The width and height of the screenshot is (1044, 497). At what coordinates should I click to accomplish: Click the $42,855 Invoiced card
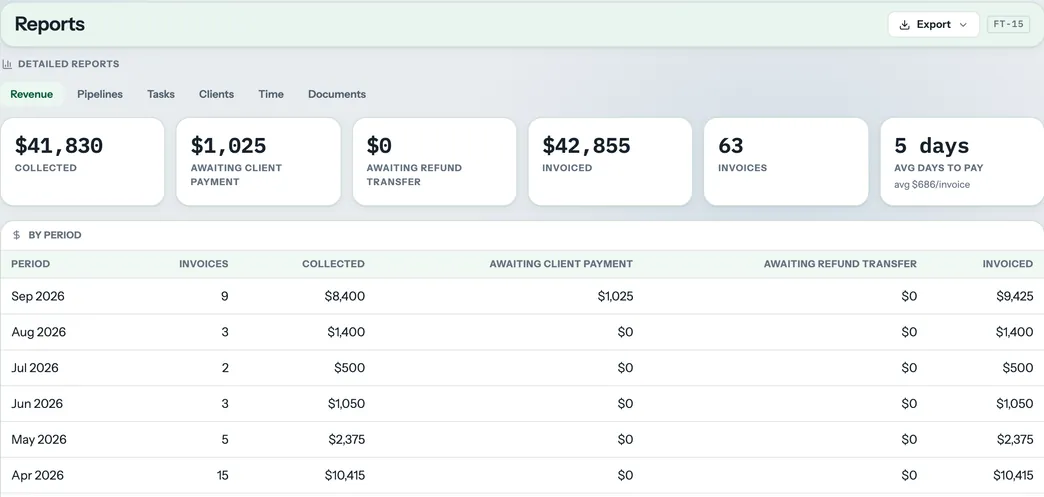tap(610, 162)
